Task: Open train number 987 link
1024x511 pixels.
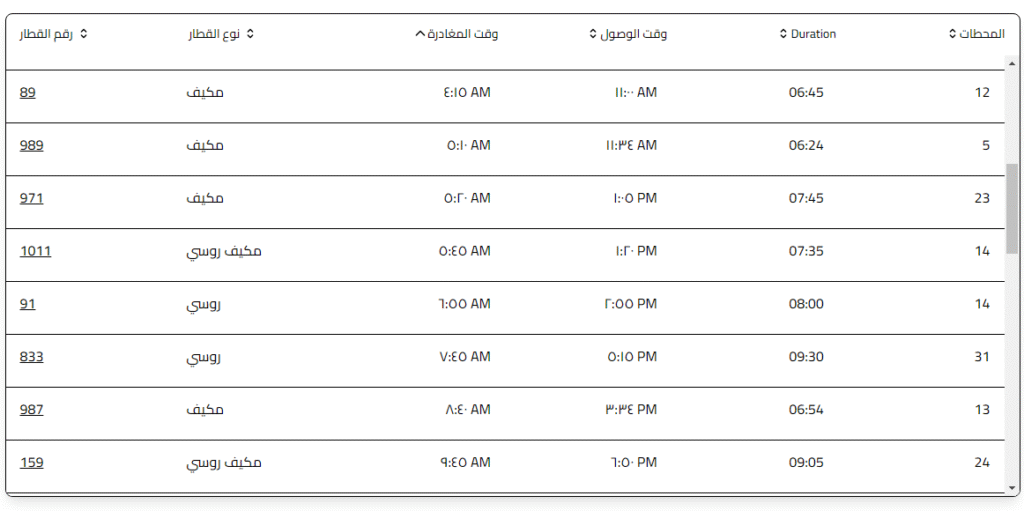Action: 32,410
